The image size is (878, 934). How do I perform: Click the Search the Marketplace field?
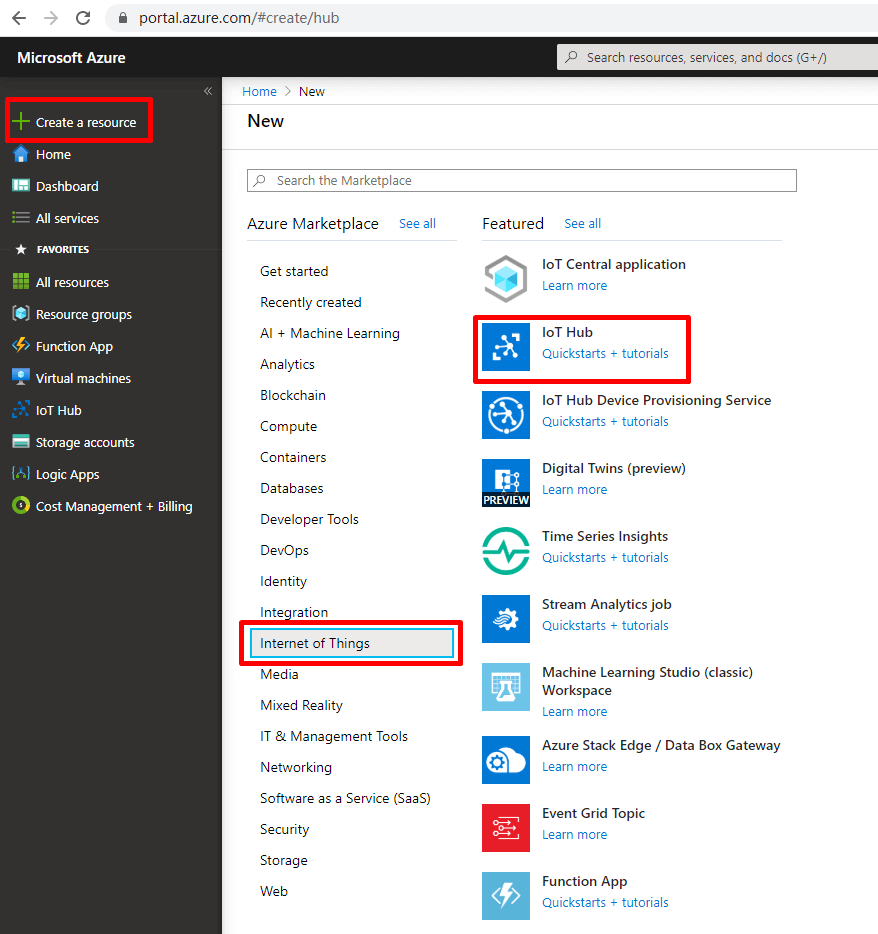pyautogui.click(x=522, y=180)
